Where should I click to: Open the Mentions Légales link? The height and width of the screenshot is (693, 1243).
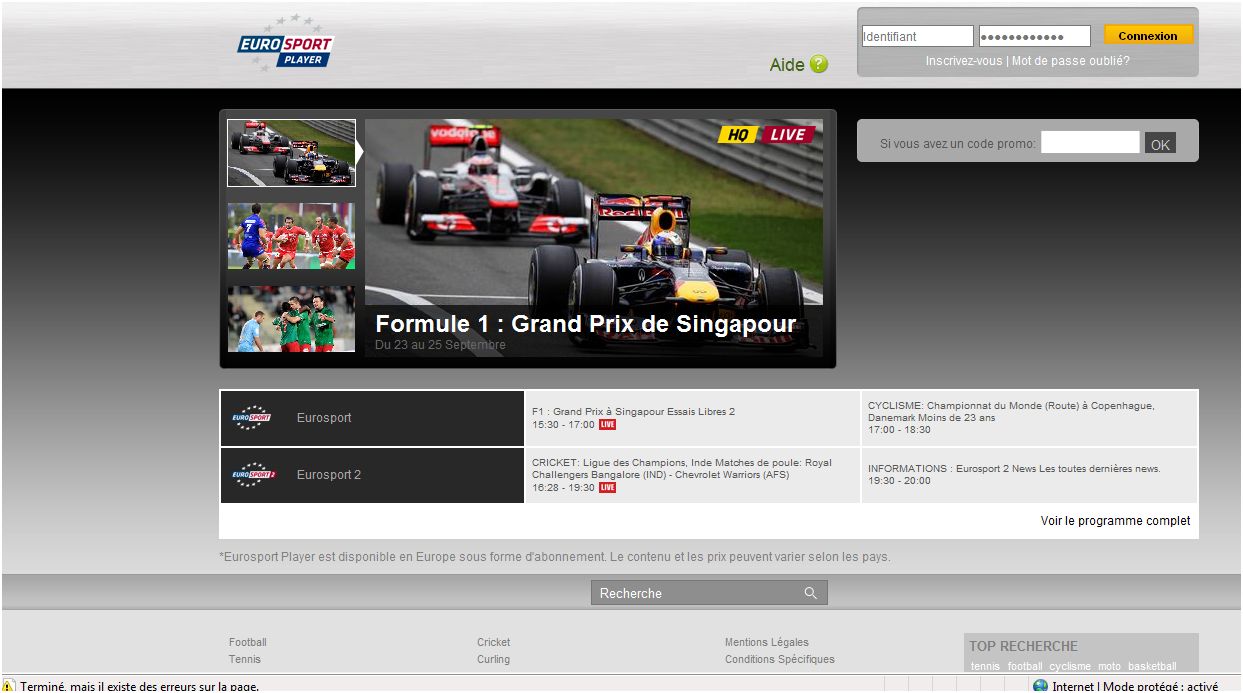point(767,642)
